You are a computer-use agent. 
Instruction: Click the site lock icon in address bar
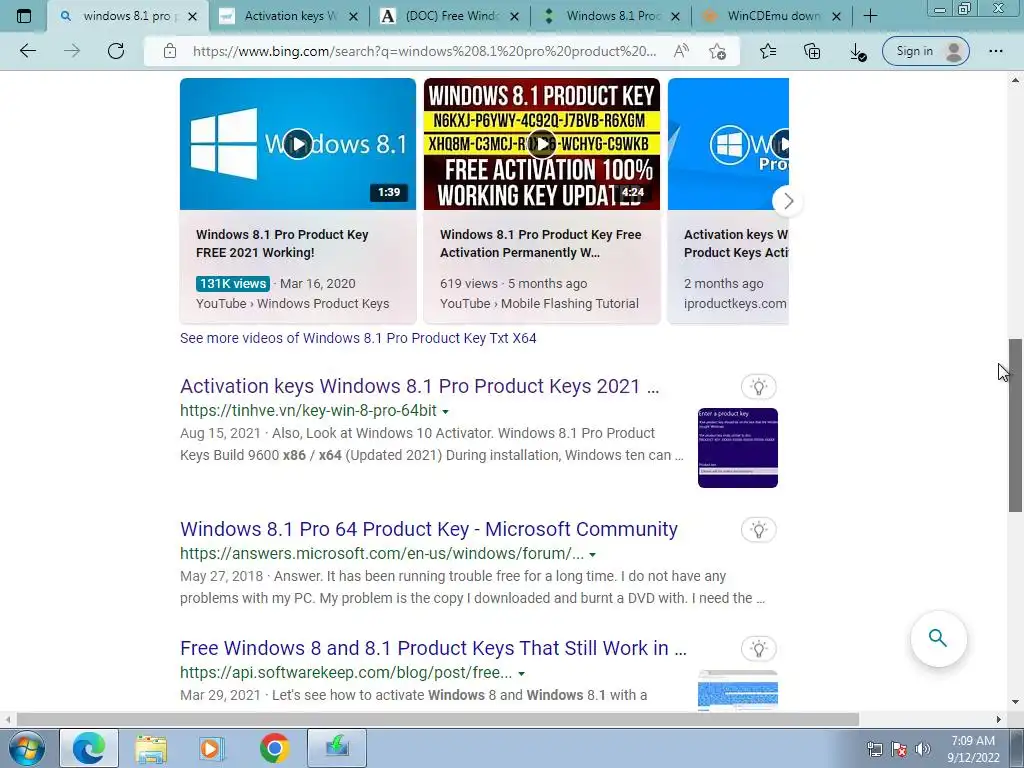pos(170,51)
